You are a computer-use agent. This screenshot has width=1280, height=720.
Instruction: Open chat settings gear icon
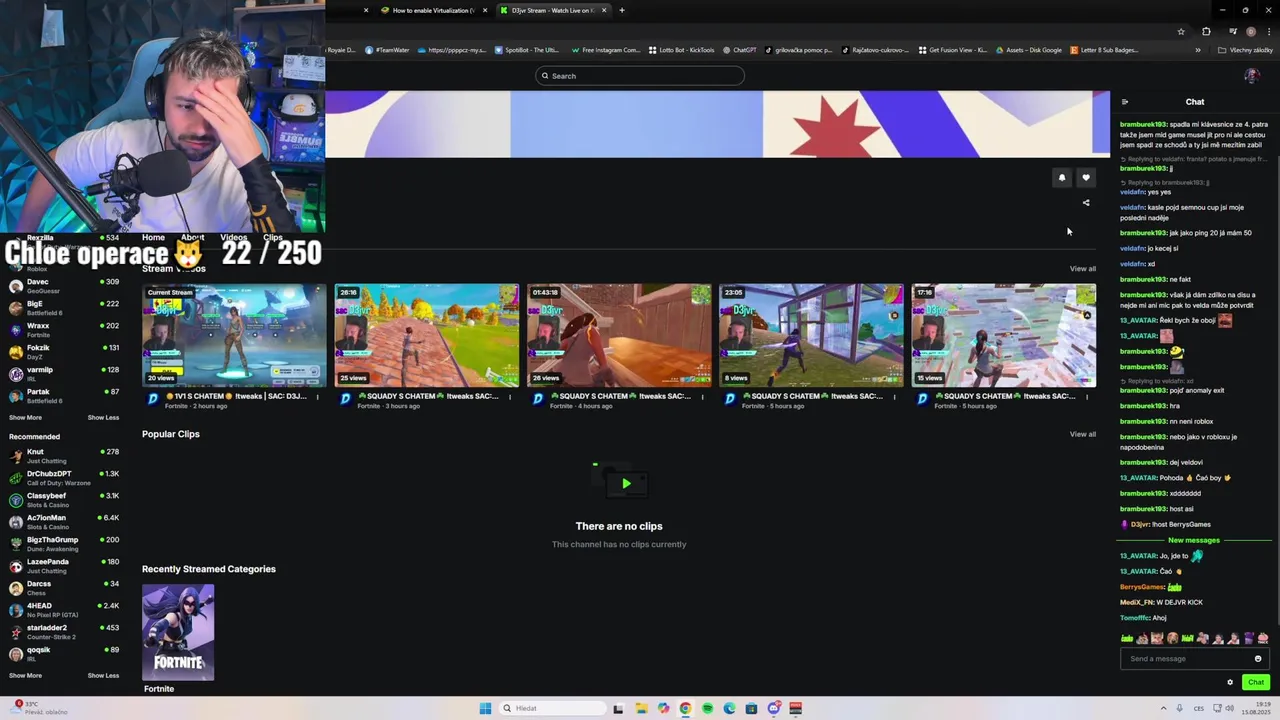coord(1230,682)
